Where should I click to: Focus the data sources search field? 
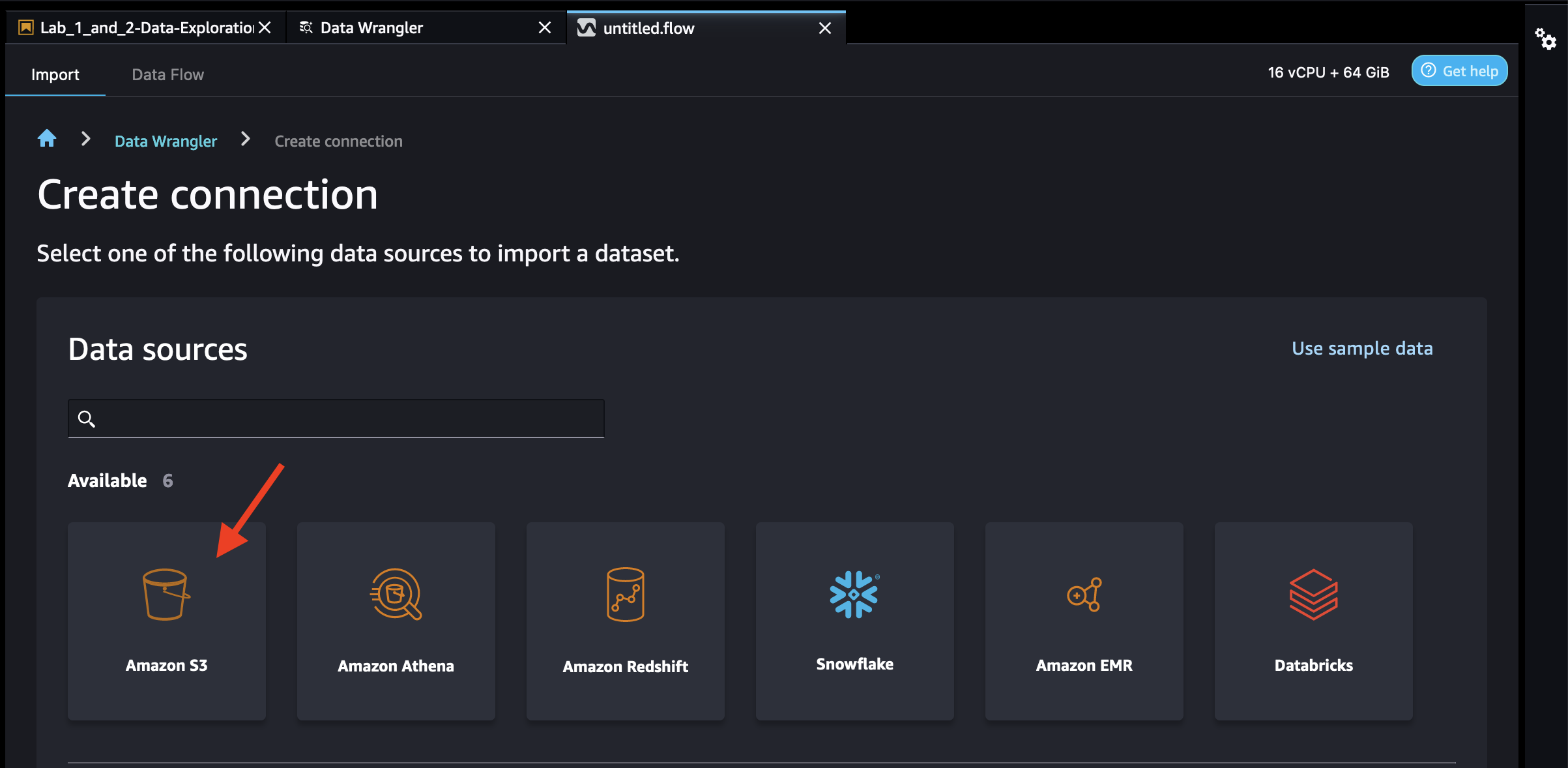click(336, 419)
